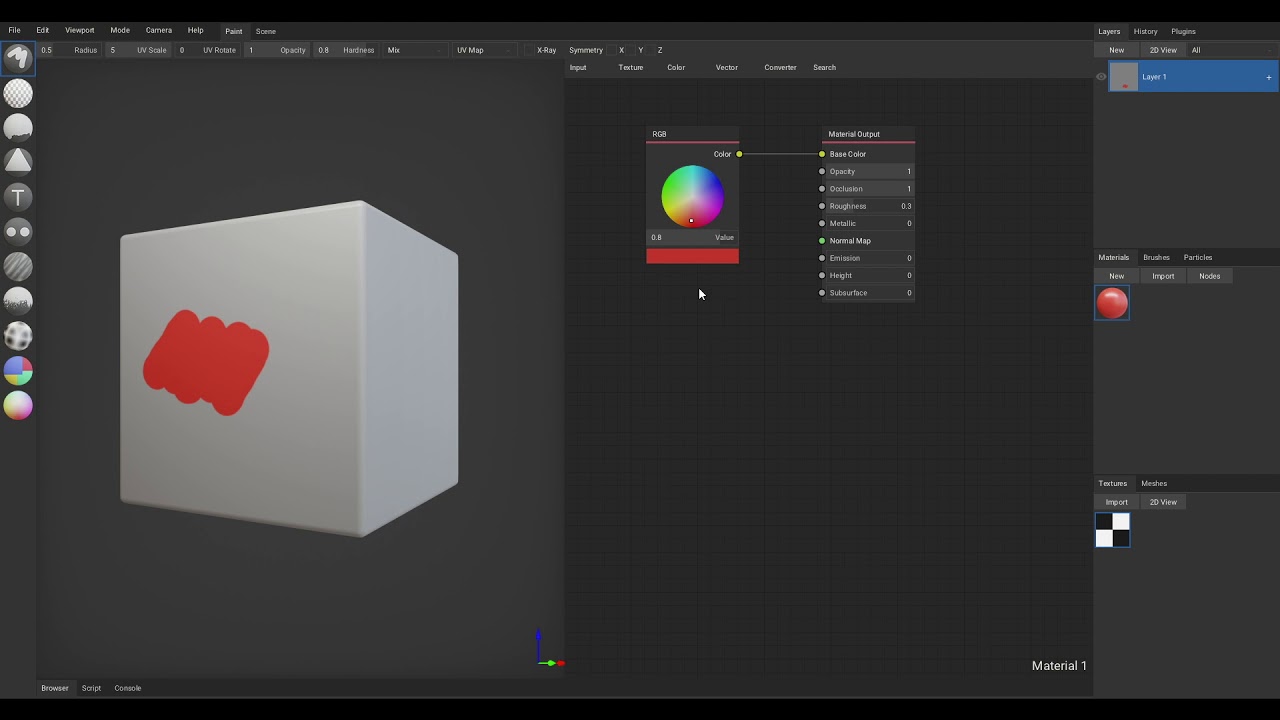Select the red material sphere thumbnail
Screen dimensions: 1280x720
(1112, 303)
